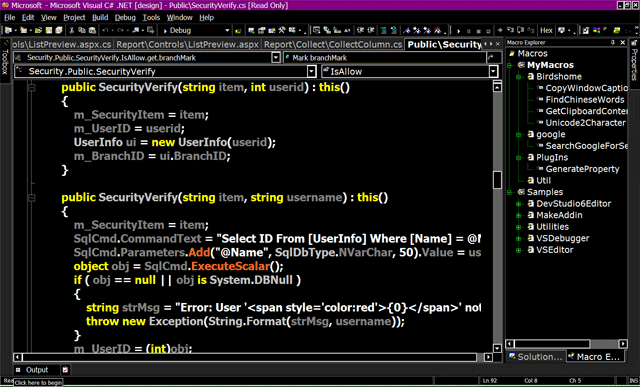Jump to next bookmark icon
This screenshot has width=640, height=387.
(416, 30)
